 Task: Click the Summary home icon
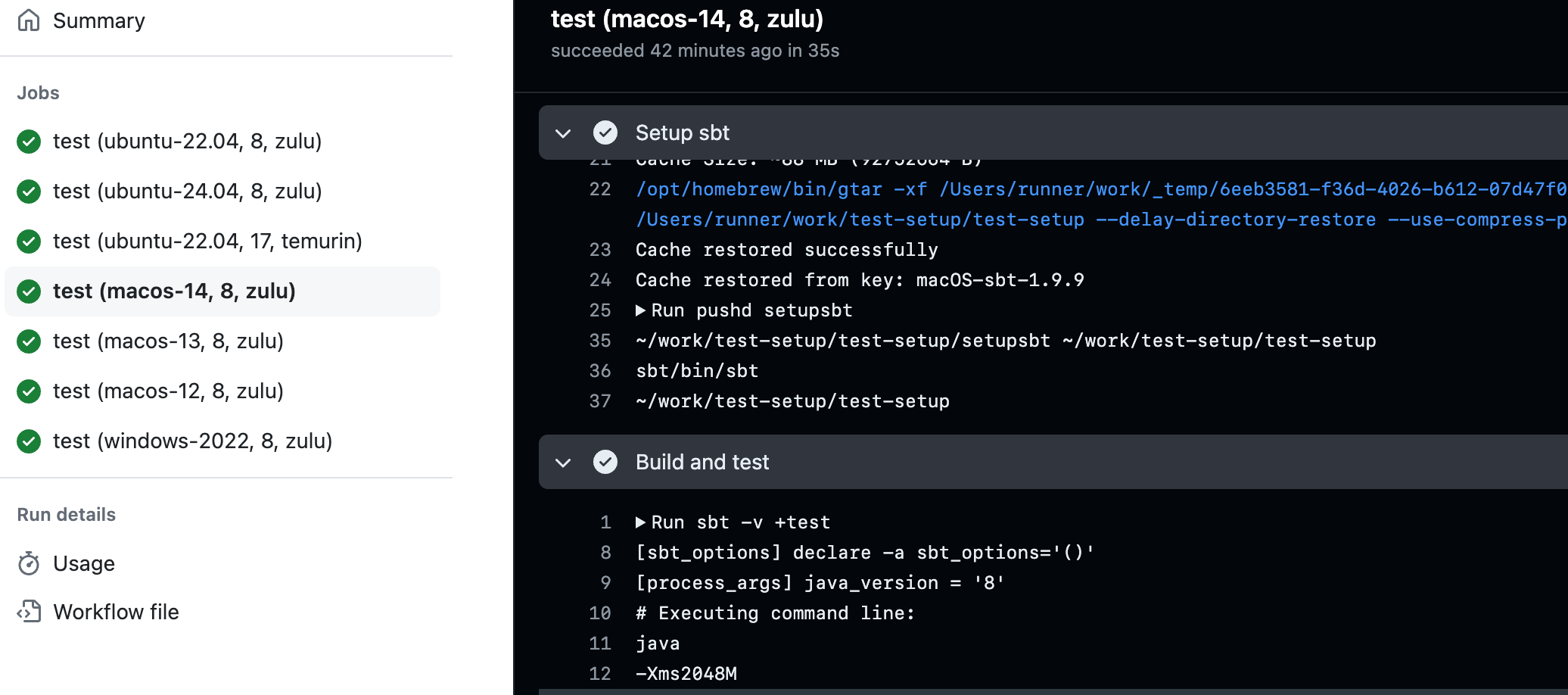(x=29, y=20)
